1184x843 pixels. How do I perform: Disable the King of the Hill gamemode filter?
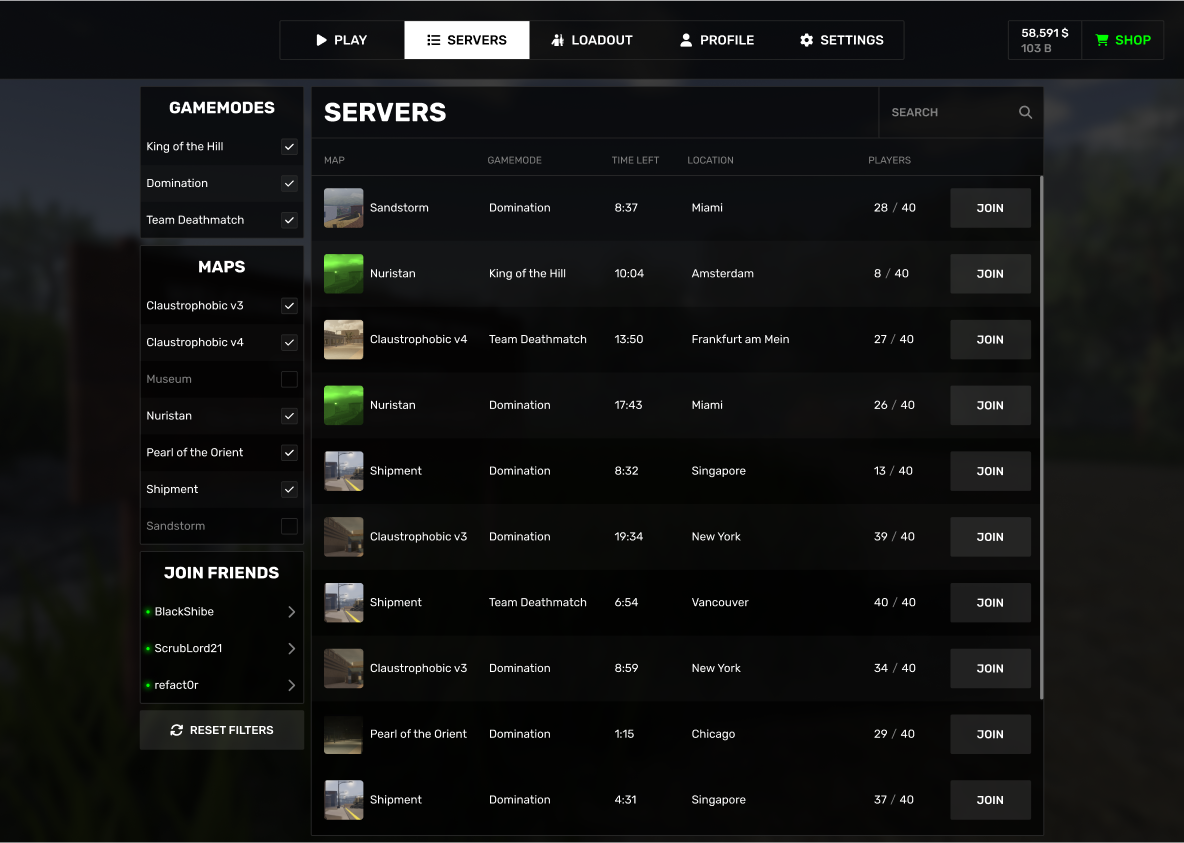click(x=288, y=146)
